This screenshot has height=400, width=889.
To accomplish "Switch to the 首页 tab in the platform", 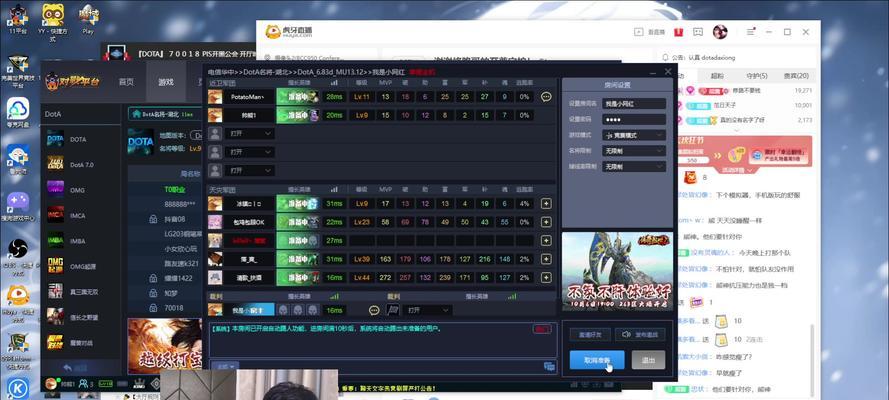I will (126, 82).
